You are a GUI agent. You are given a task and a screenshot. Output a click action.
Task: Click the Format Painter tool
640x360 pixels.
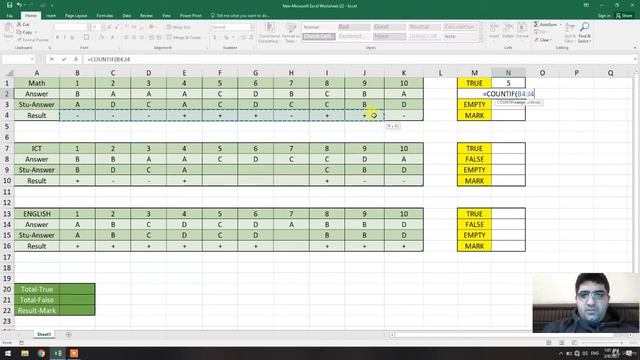pos(33,40)
